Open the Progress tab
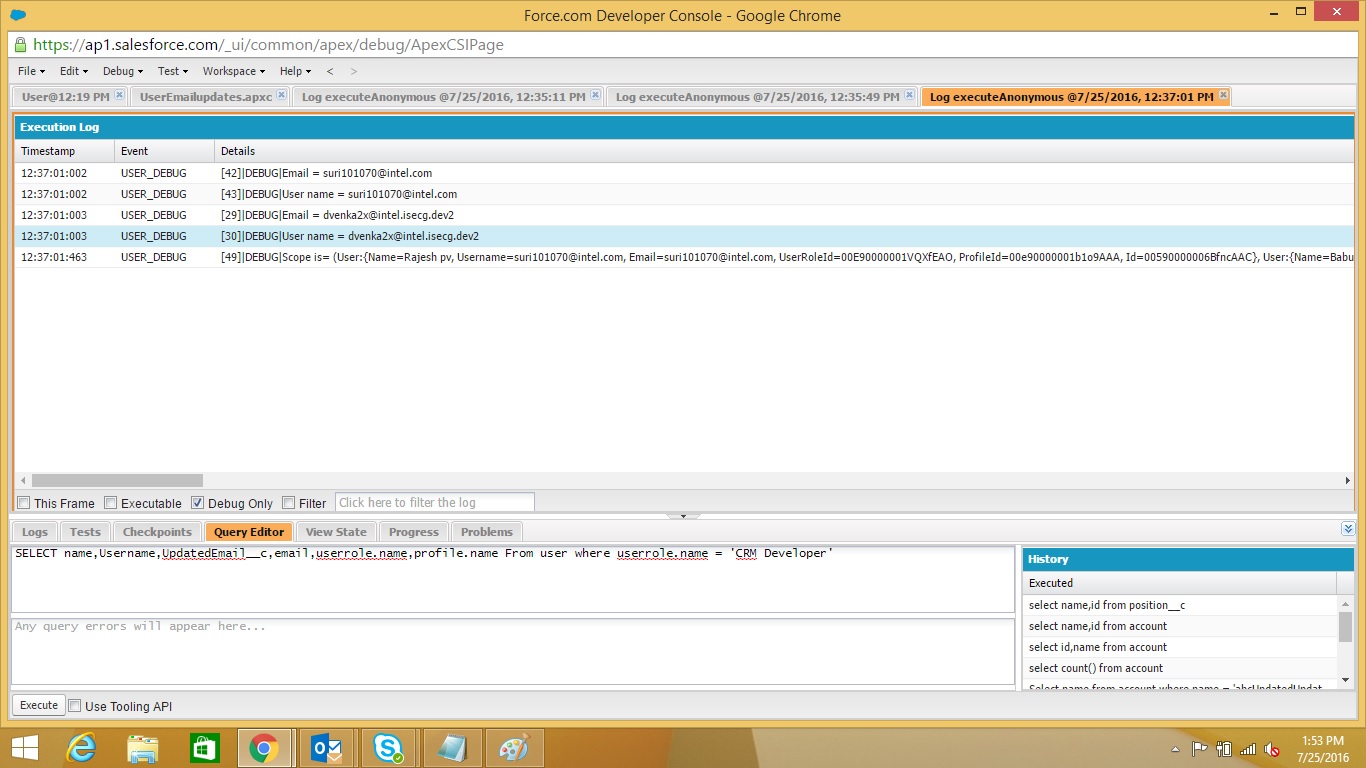Screen dimensions: 1366x768 [x=414, y=532]
